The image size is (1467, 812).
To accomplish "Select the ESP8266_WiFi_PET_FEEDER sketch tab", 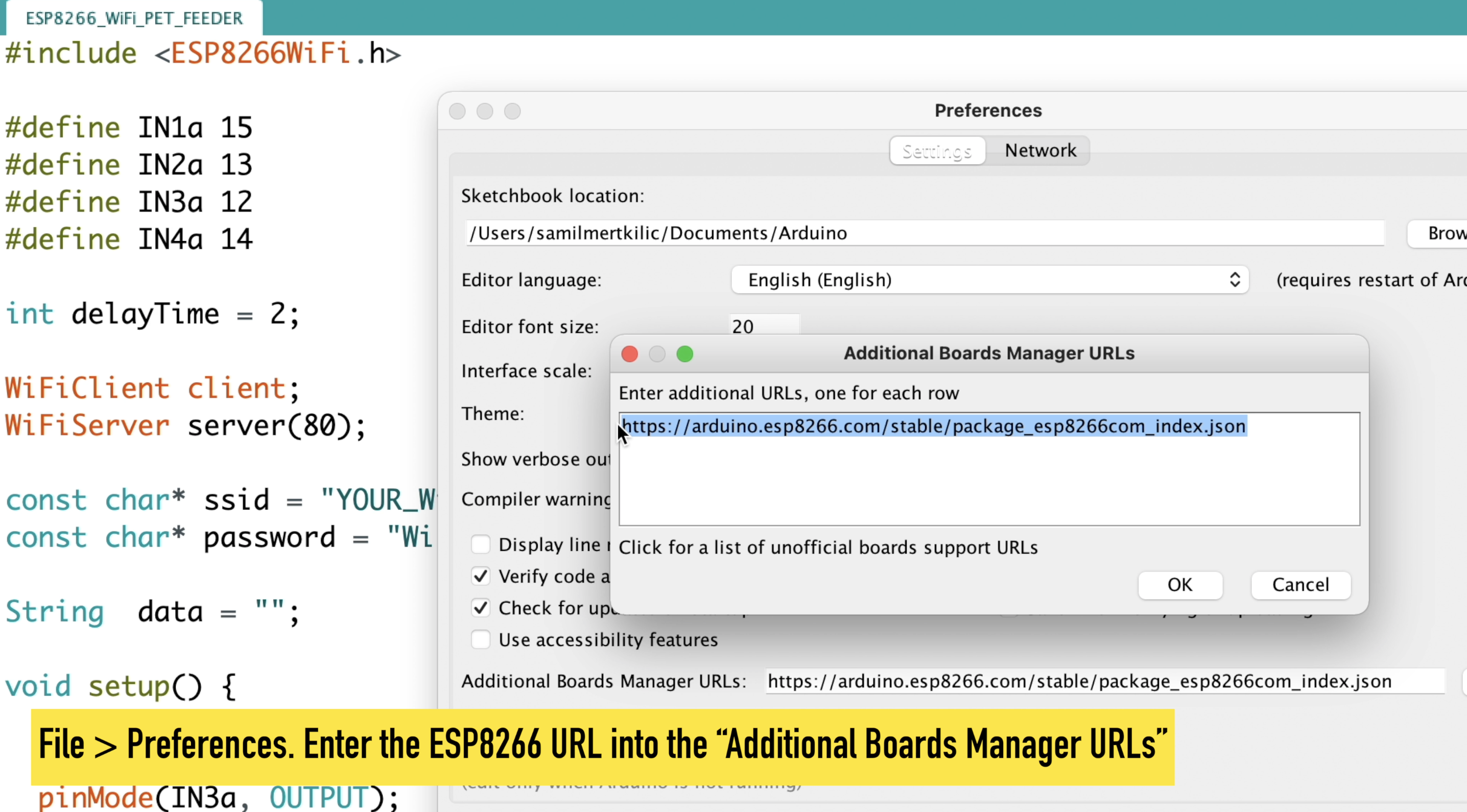I will pyautogui.click(x=134, y=18).
